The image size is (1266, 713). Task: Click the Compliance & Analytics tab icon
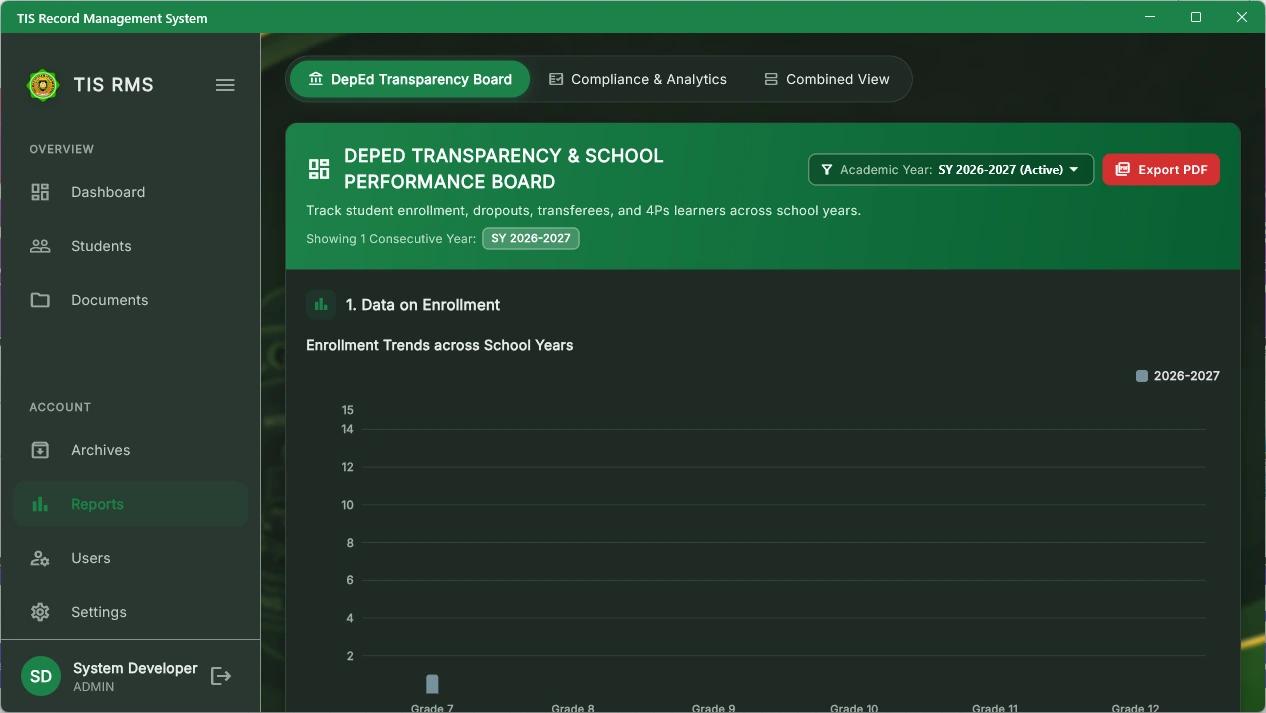tap(556, 79)
